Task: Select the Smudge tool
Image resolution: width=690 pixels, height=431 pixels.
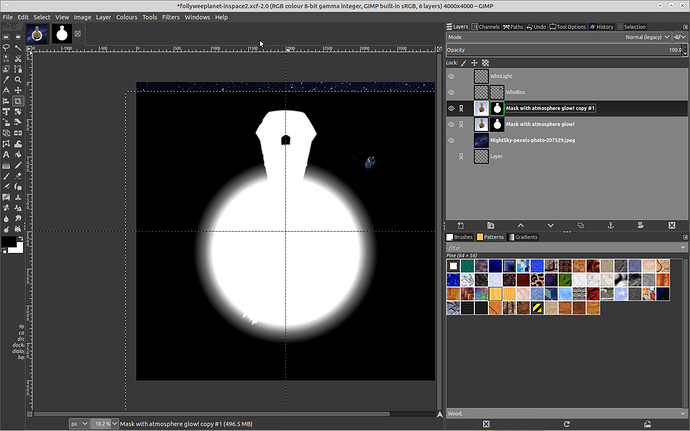Action: (x=18, y=219)
